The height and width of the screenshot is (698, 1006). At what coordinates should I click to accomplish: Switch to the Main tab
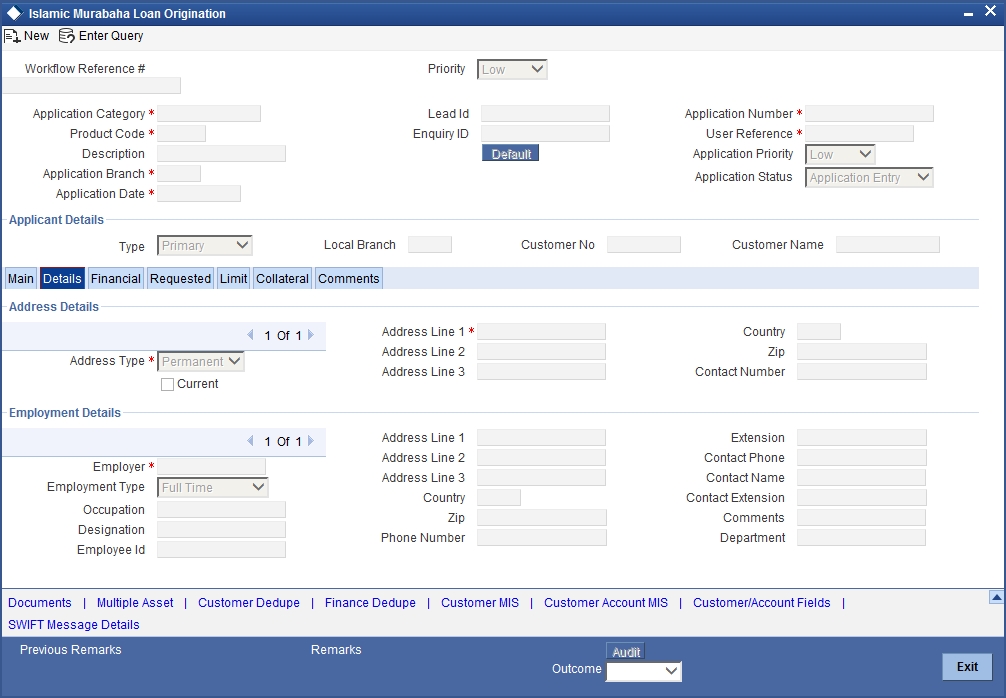point(21,278)
